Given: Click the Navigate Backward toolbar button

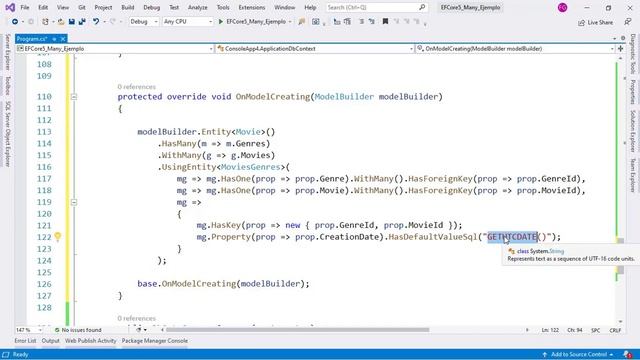Looking at the screenshot, I should (15, 22).
